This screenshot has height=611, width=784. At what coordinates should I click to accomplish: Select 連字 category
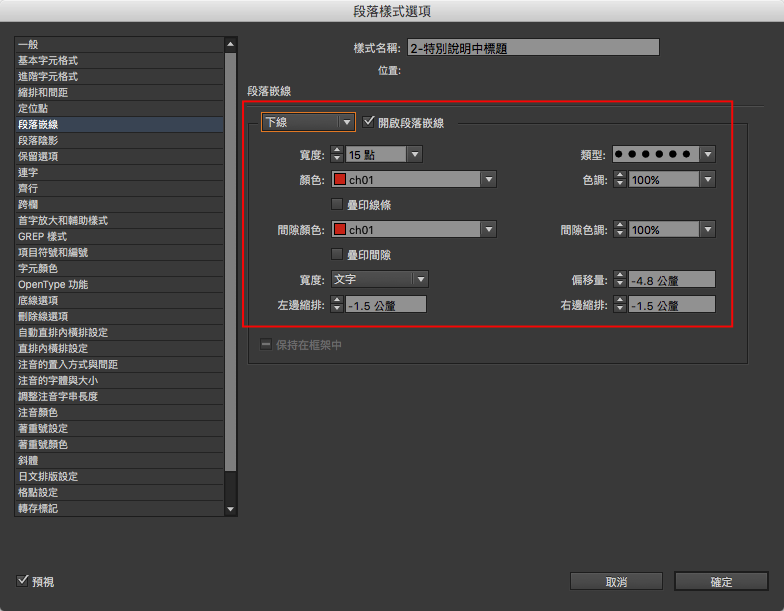(x=119, y=172)
